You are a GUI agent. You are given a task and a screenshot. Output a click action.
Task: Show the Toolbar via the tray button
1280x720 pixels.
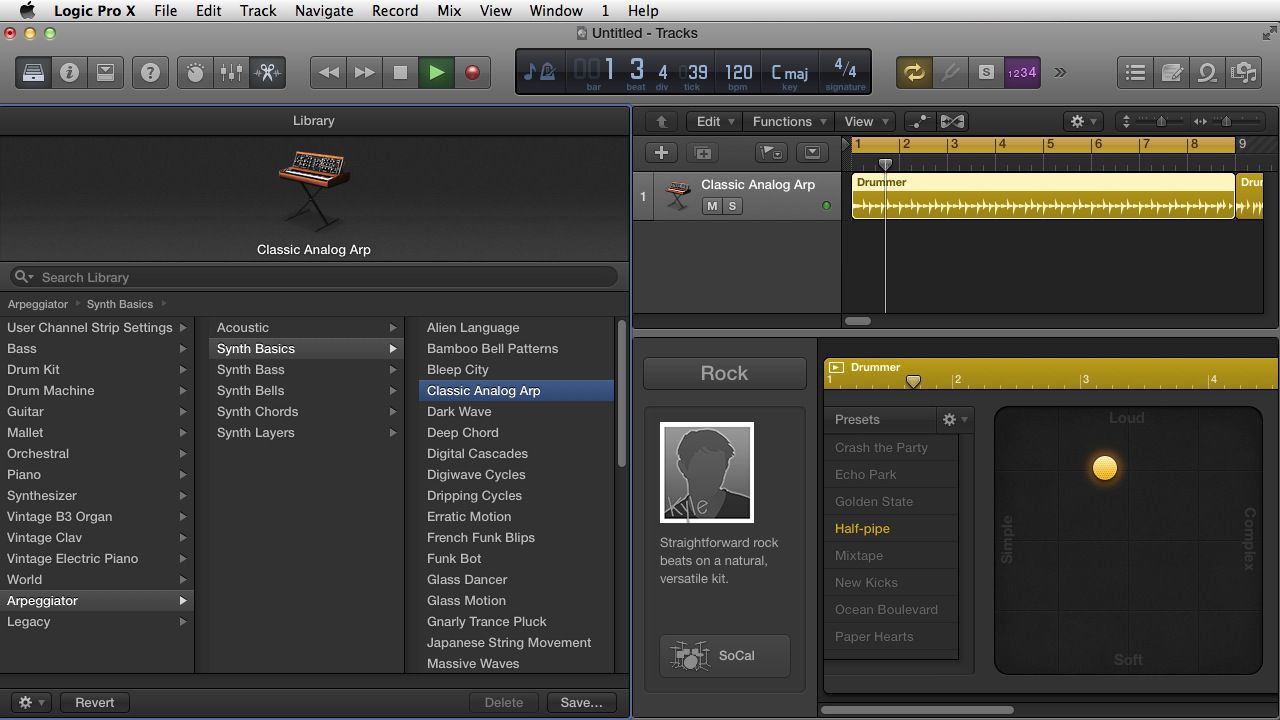pos(105,72)
